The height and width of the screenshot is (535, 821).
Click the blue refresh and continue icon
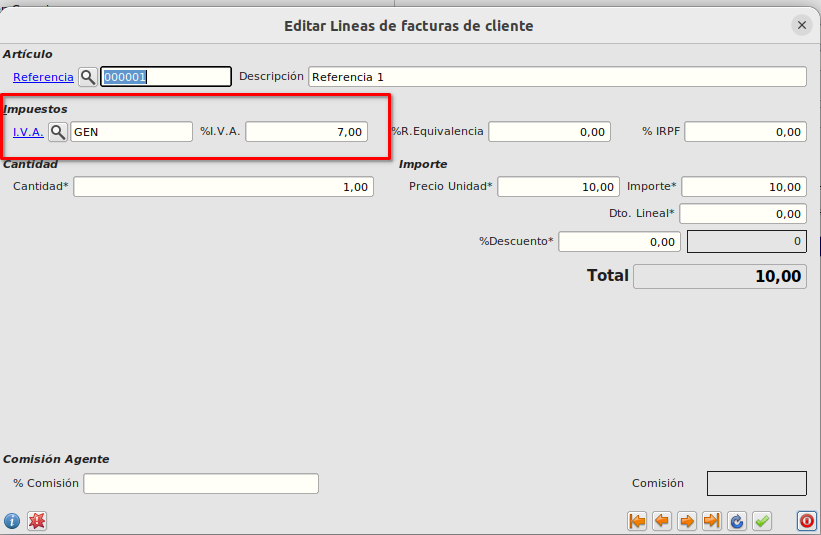tap(737, 521)
